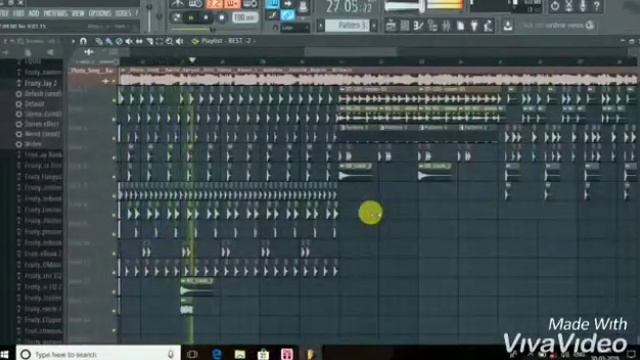Stop playback with the stop button
Screen dimensions: 640x360
206,18
